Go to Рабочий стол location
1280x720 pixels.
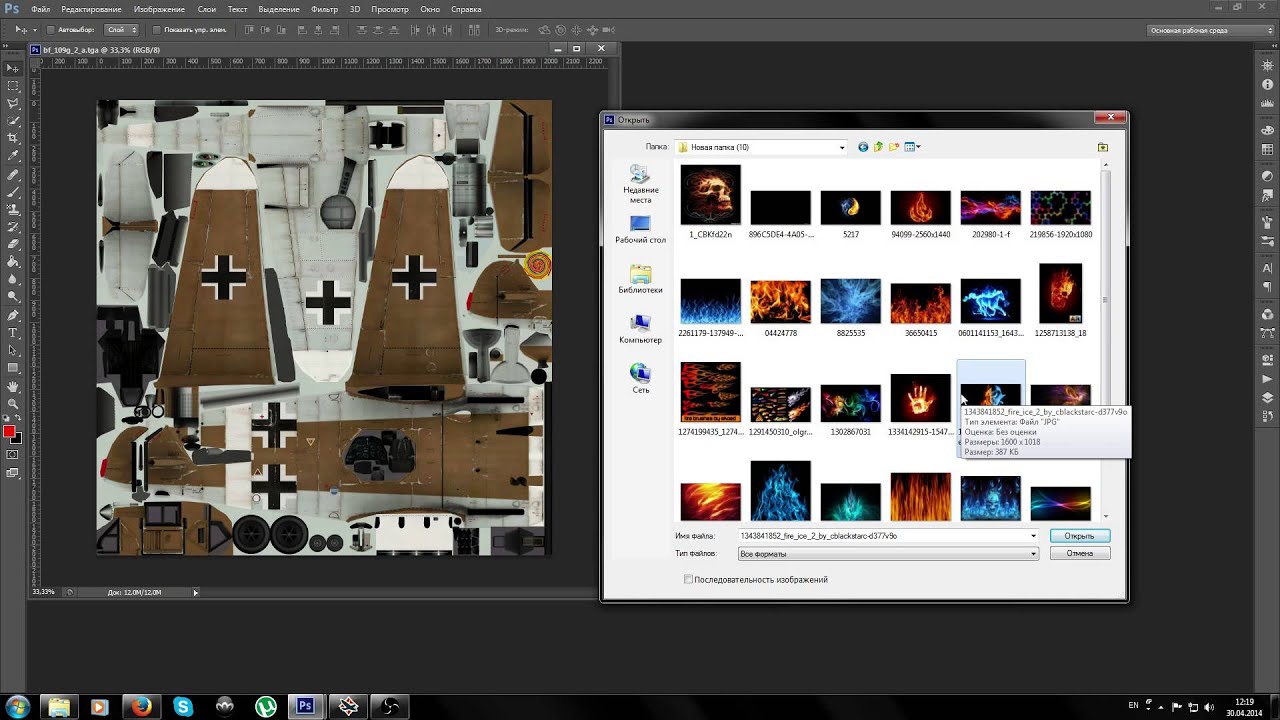(x=640, y=230)
